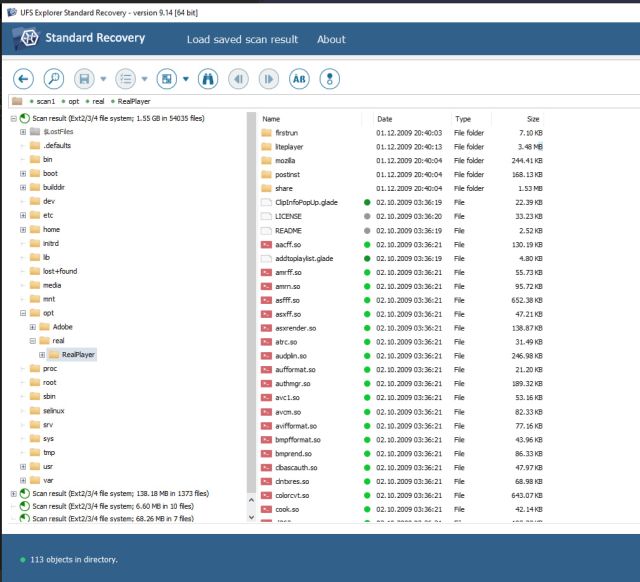Click scan1 in the breadcrumb path
Viewport: 640px width, 582px height.
45,101
